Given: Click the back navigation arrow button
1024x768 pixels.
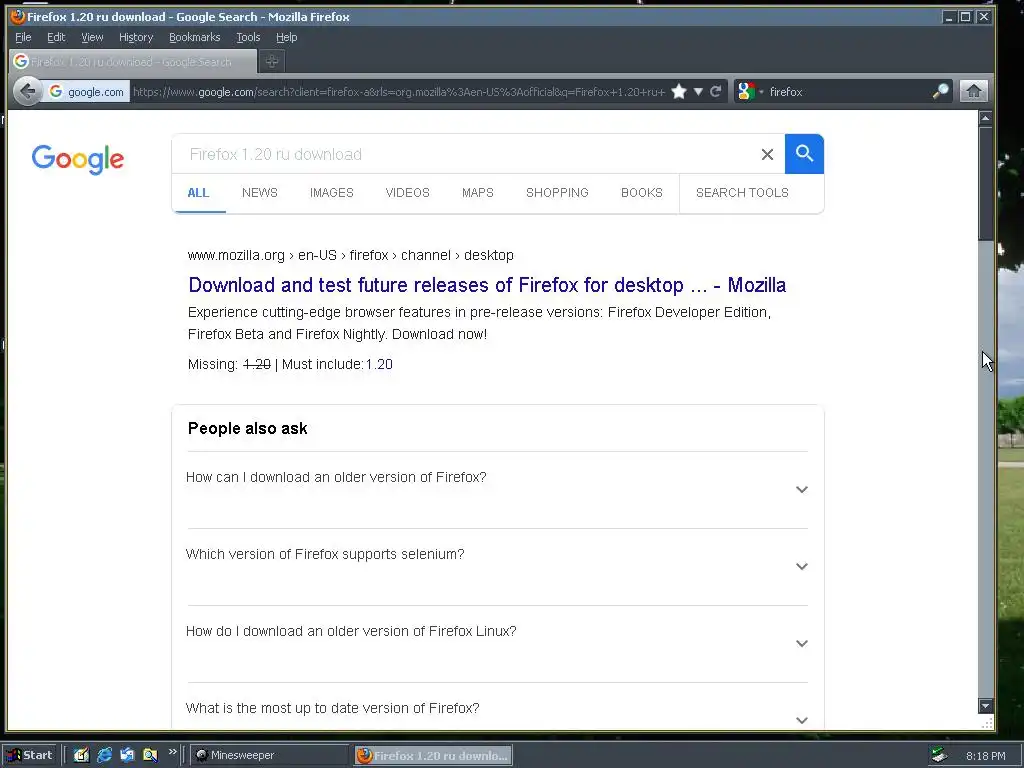Looking at the screenshot, I should 27,91.
